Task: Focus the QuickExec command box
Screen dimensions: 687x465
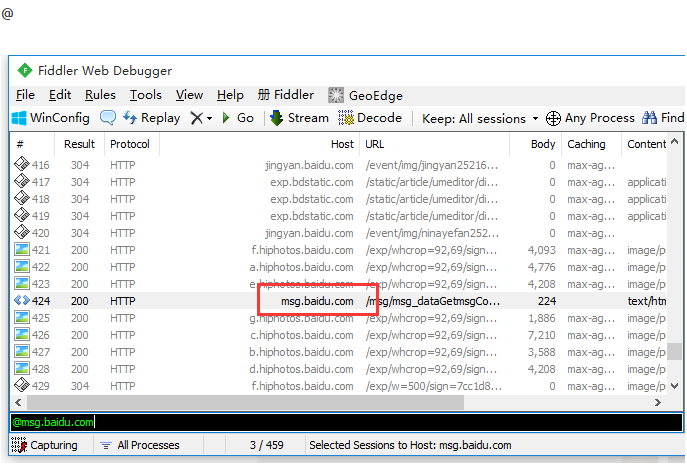Action: 346,422
